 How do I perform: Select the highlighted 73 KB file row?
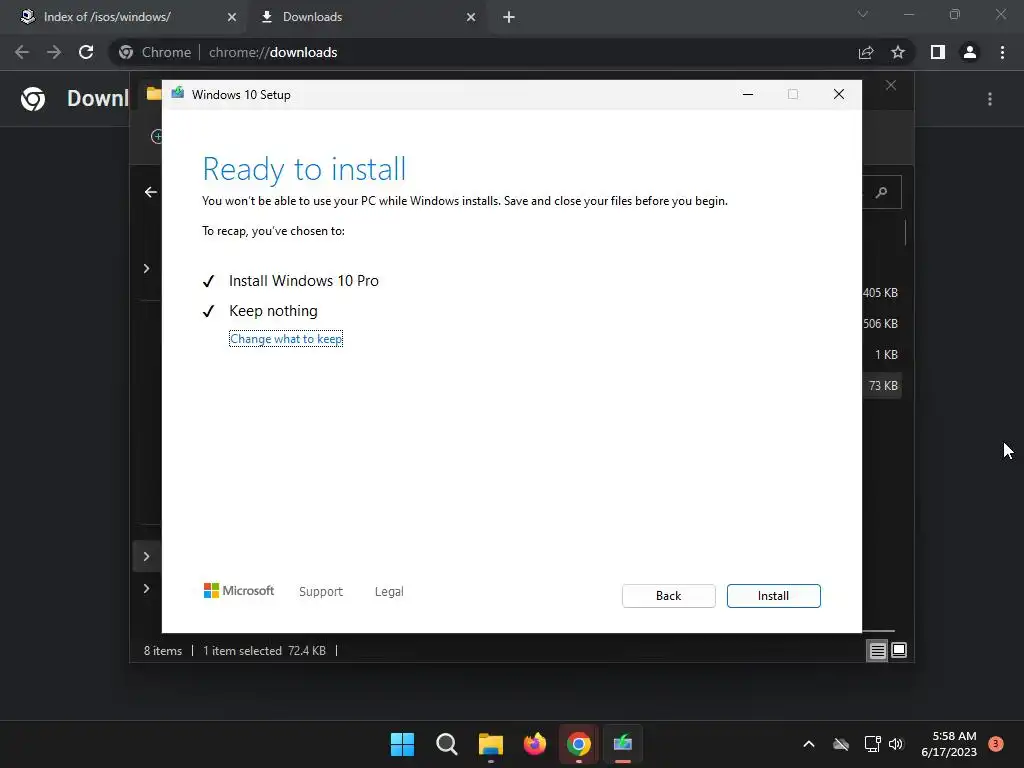click(883, 386)
